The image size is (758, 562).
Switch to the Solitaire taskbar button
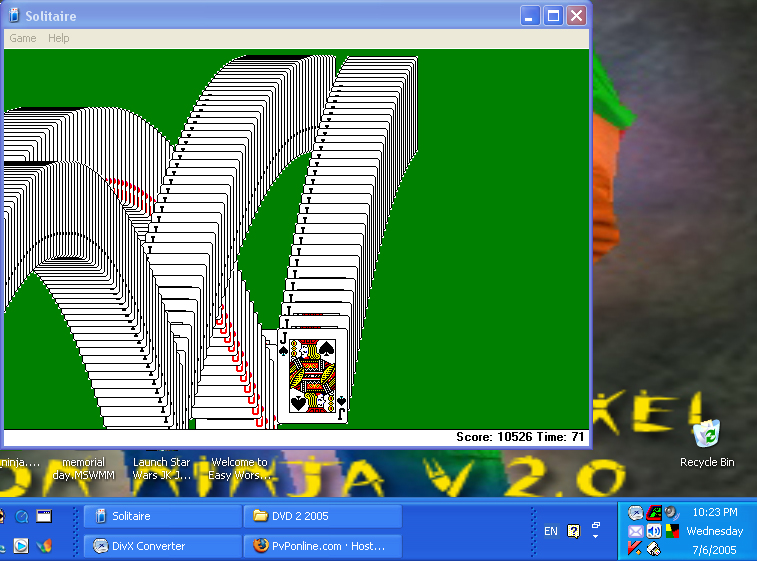tap(162, 516)
